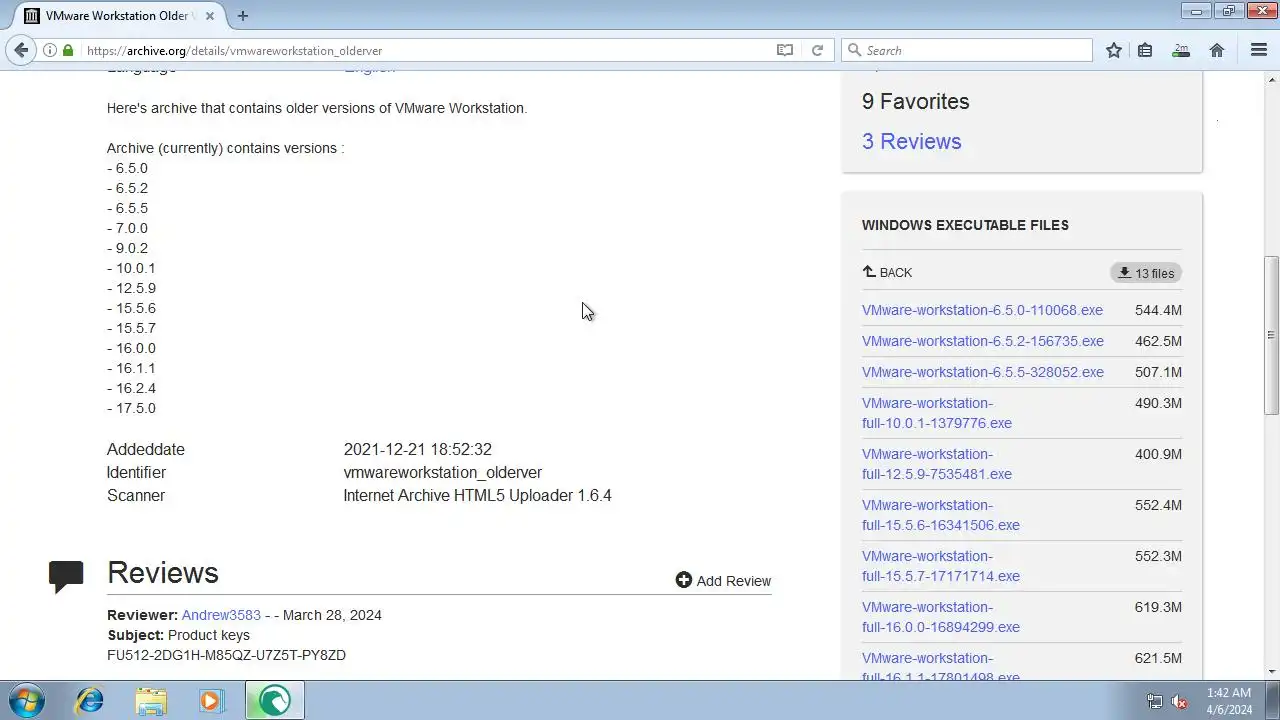Download VMware-workstation-full-12.5.9-7535481.exe
Viewport: 1280px width, 720px height.
coord(937,464)
